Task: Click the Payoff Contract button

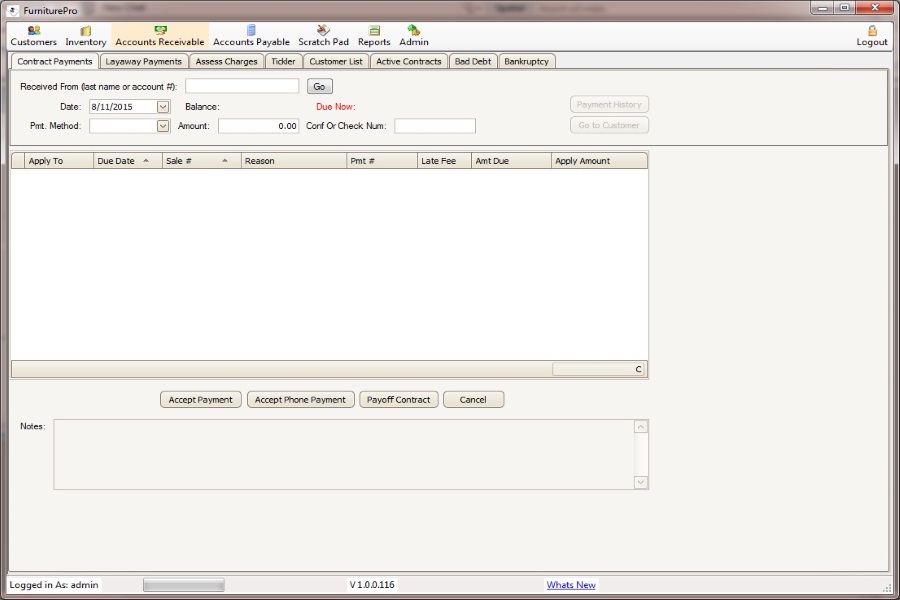Action: (398, 400)
